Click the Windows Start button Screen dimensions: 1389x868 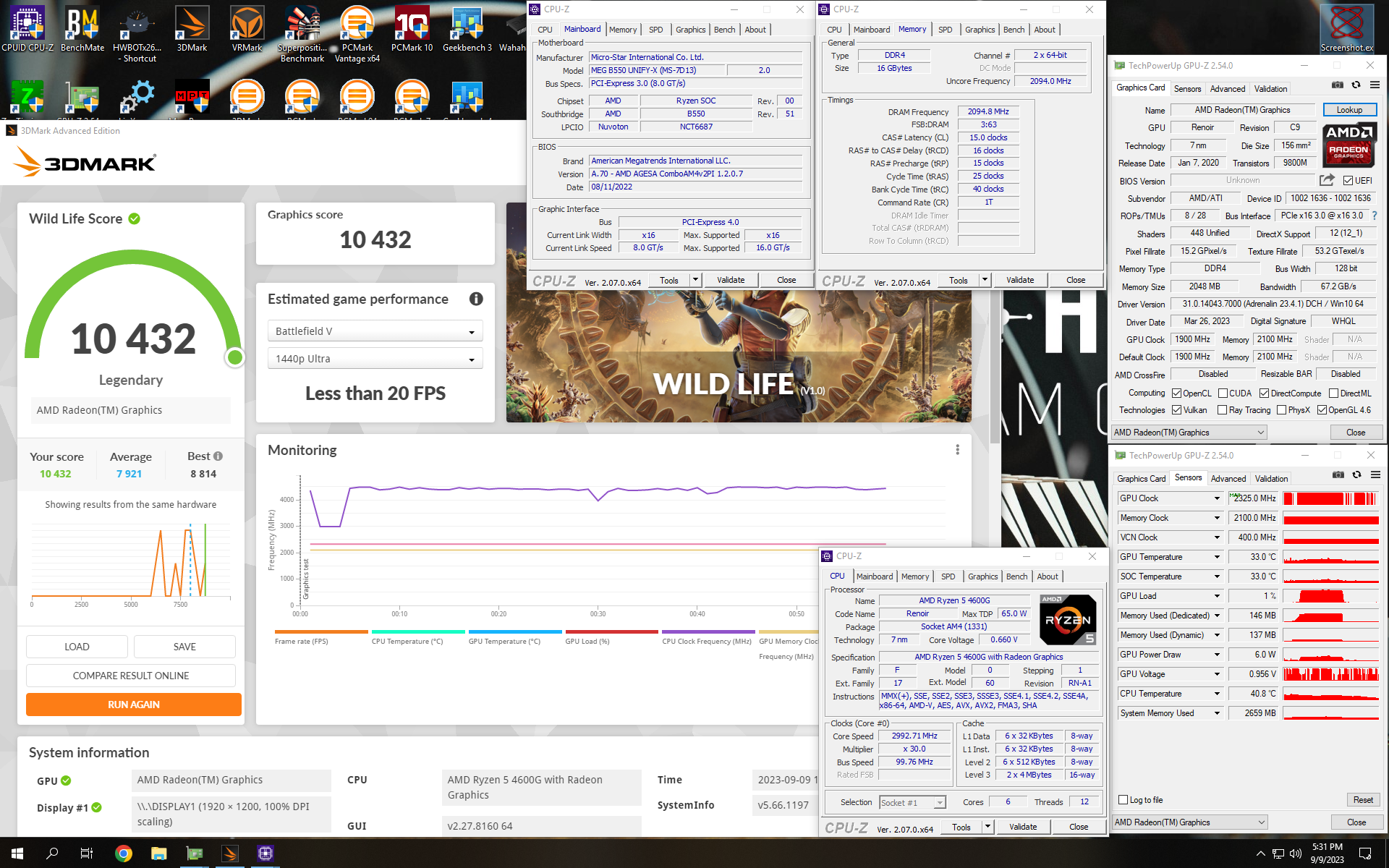(x=17, y=854)
